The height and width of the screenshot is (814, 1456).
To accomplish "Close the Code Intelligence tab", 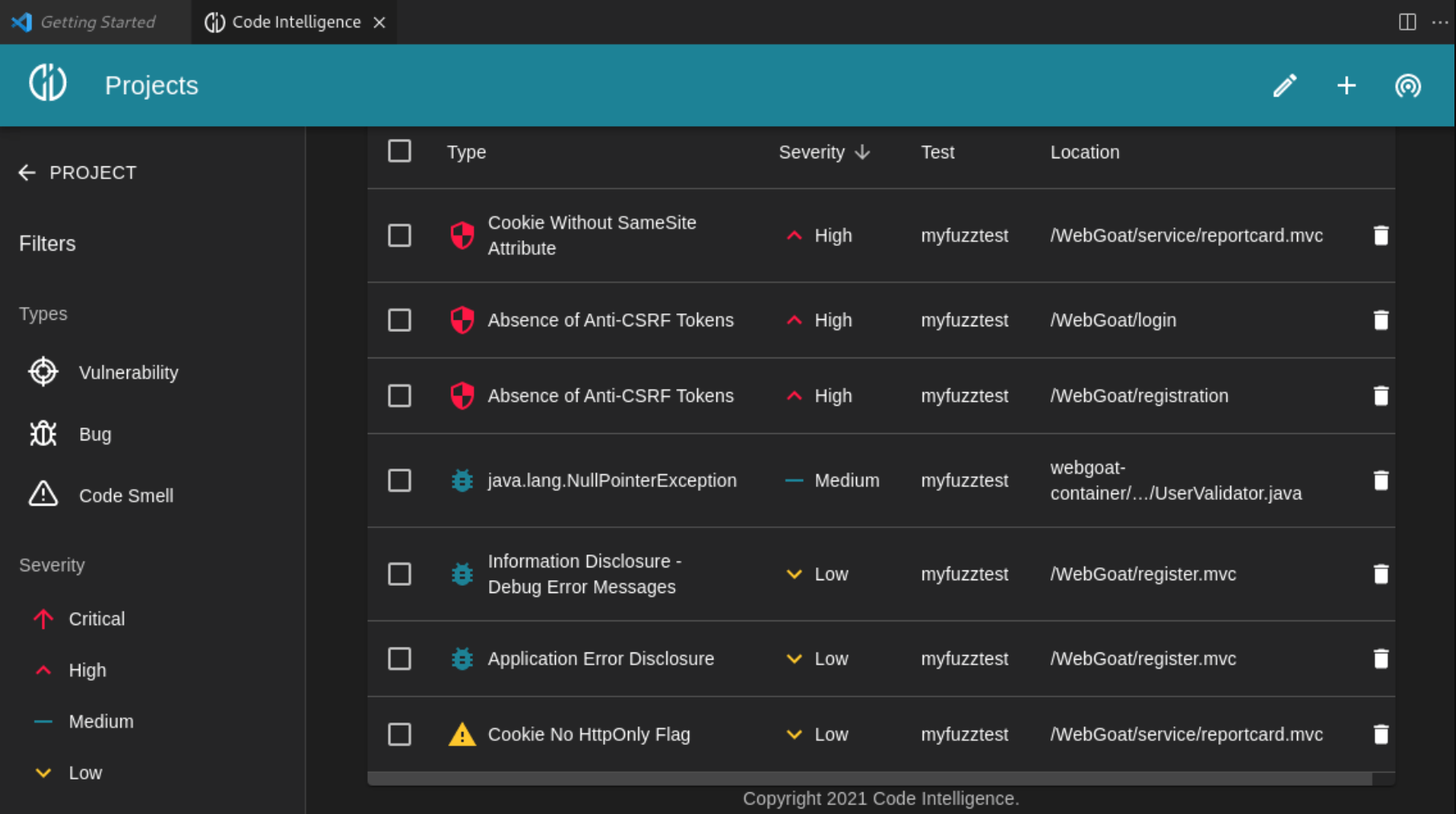I will point(380,22).
